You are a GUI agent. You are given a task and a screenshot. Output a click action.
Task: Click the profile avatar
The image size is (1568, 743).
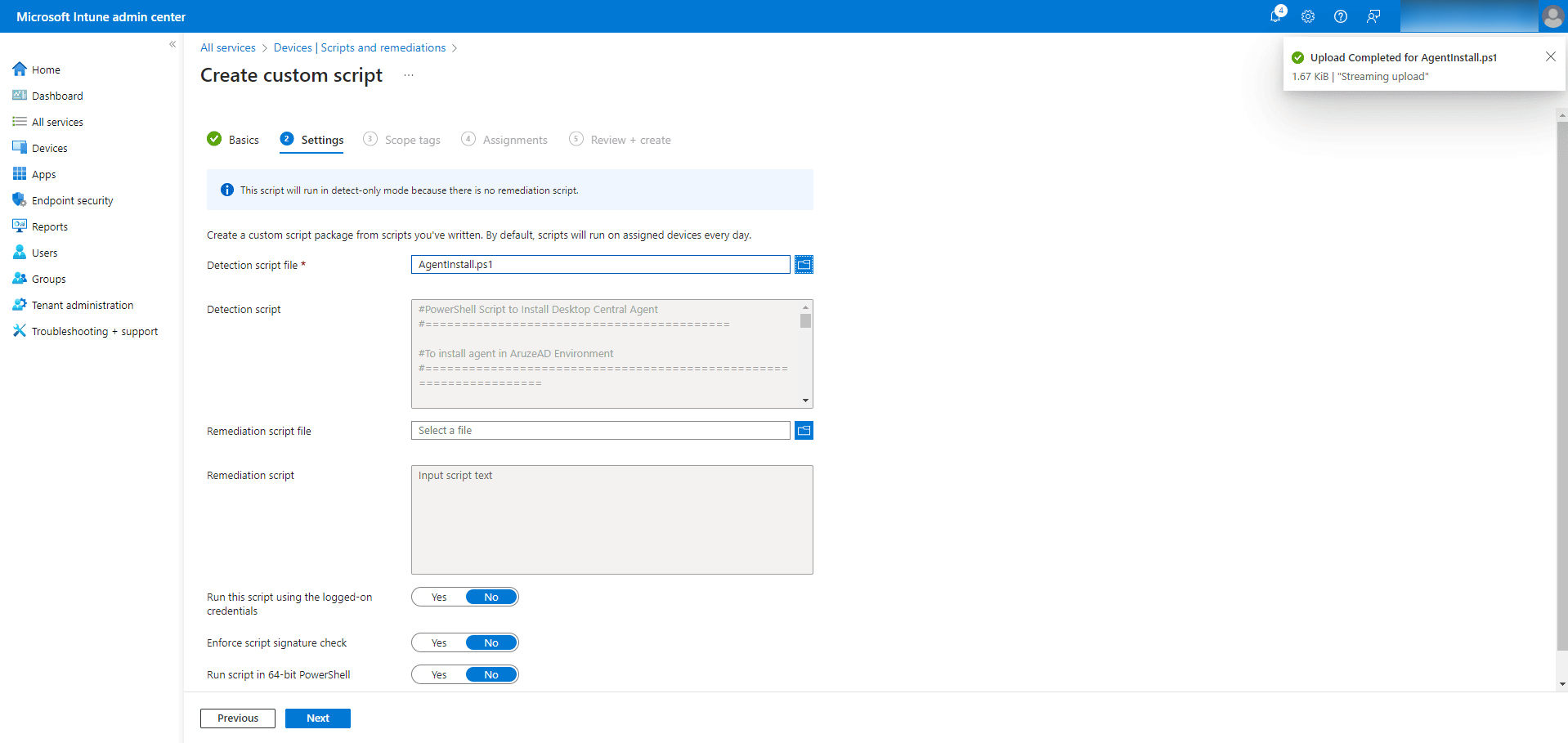click(1552, 16)
